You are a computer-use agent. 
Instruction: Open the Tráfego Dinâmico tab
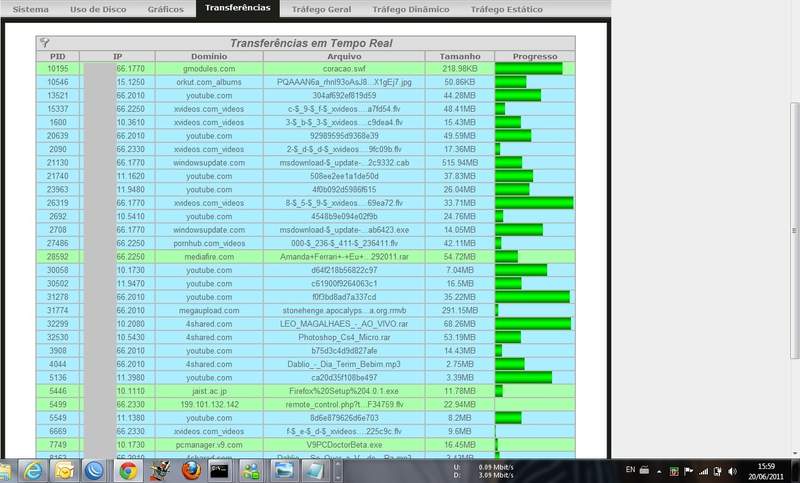point(411,9)
